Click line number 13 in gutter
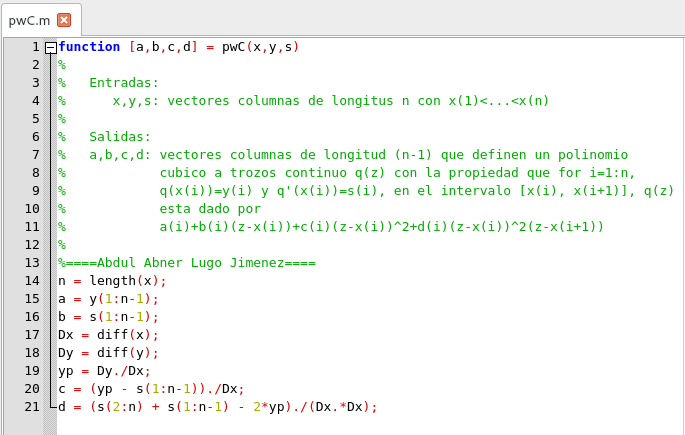The height and width of the screenshot is (435, 685). click(x=32, y=262)
